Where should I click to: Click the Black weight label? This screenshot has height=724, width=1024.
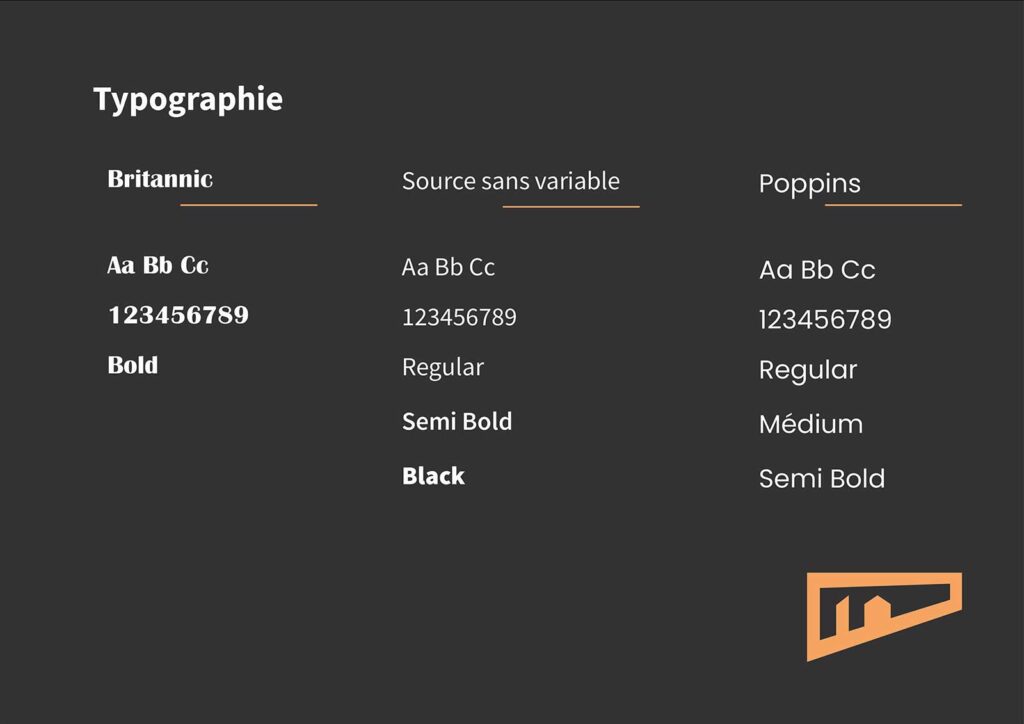pos(434,476)
